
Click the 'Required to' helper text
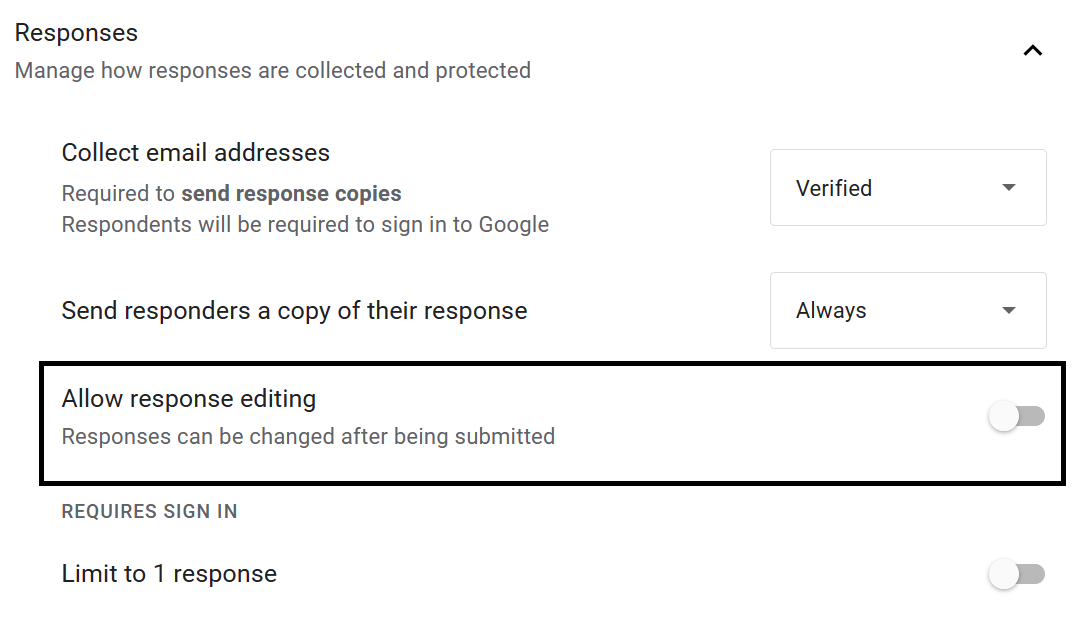coord(118,194)
